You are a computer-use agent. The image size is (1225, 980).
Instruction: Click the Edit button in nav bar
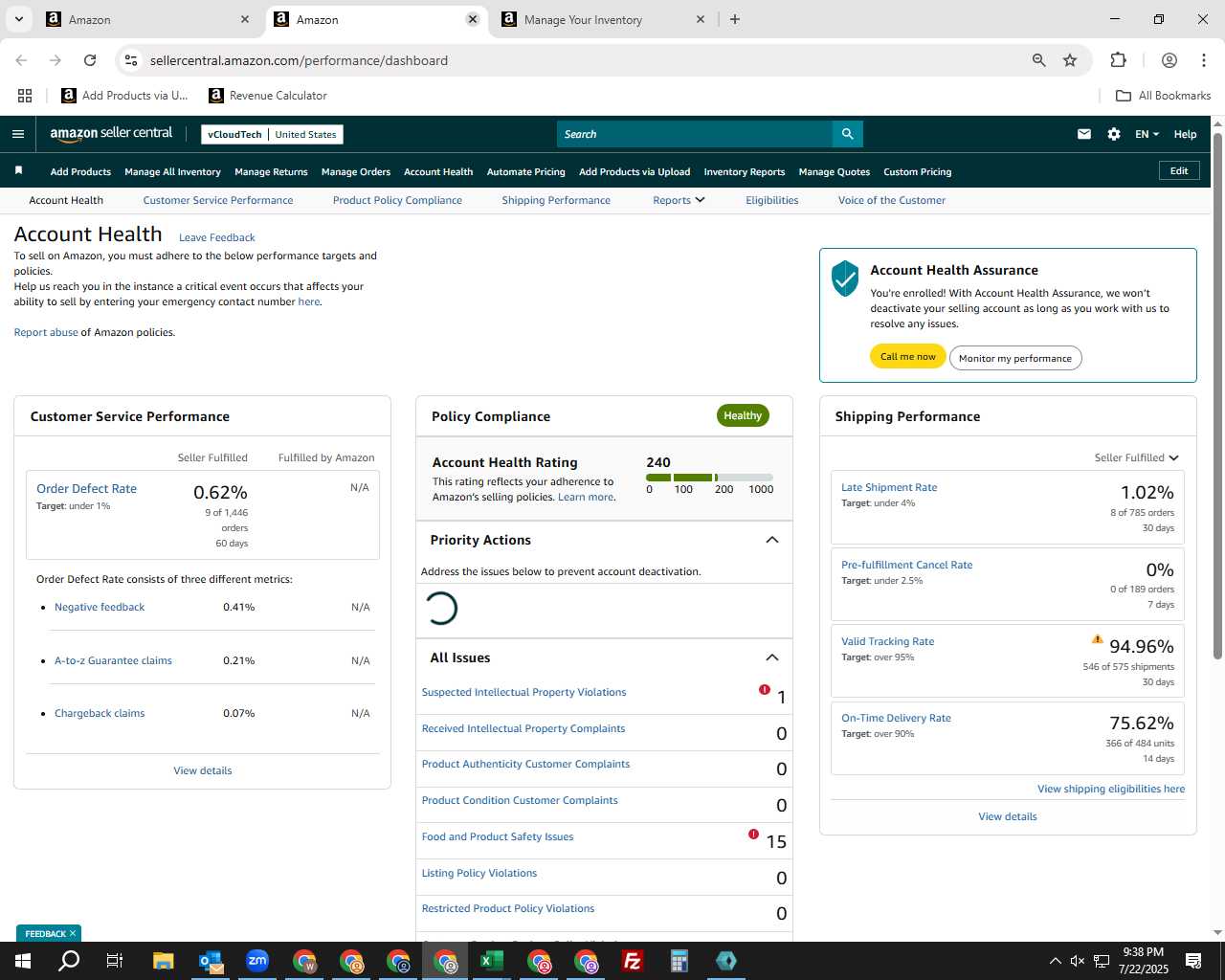tap(1179, 171)
